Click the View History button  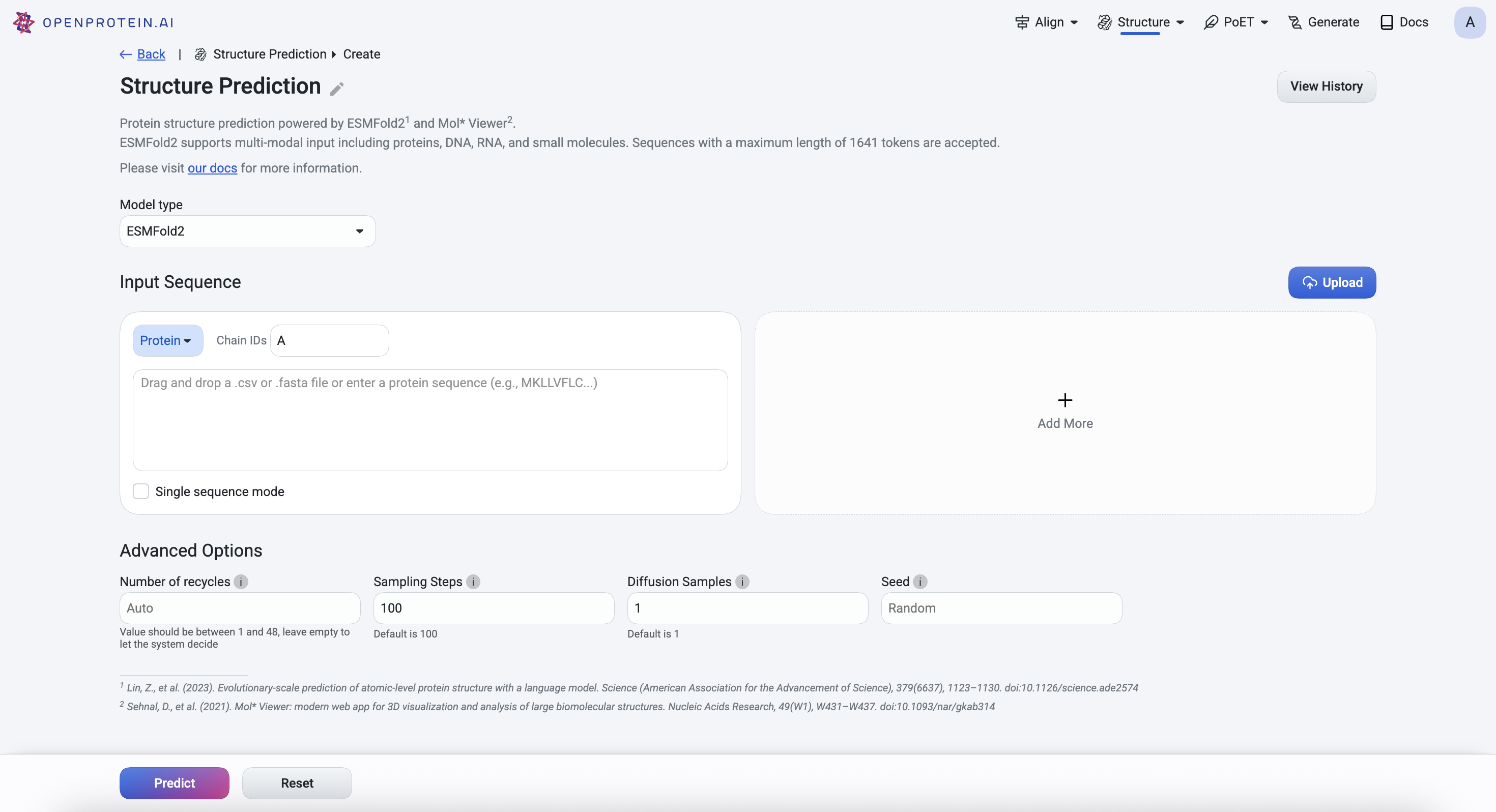[x=1327, y=86]
